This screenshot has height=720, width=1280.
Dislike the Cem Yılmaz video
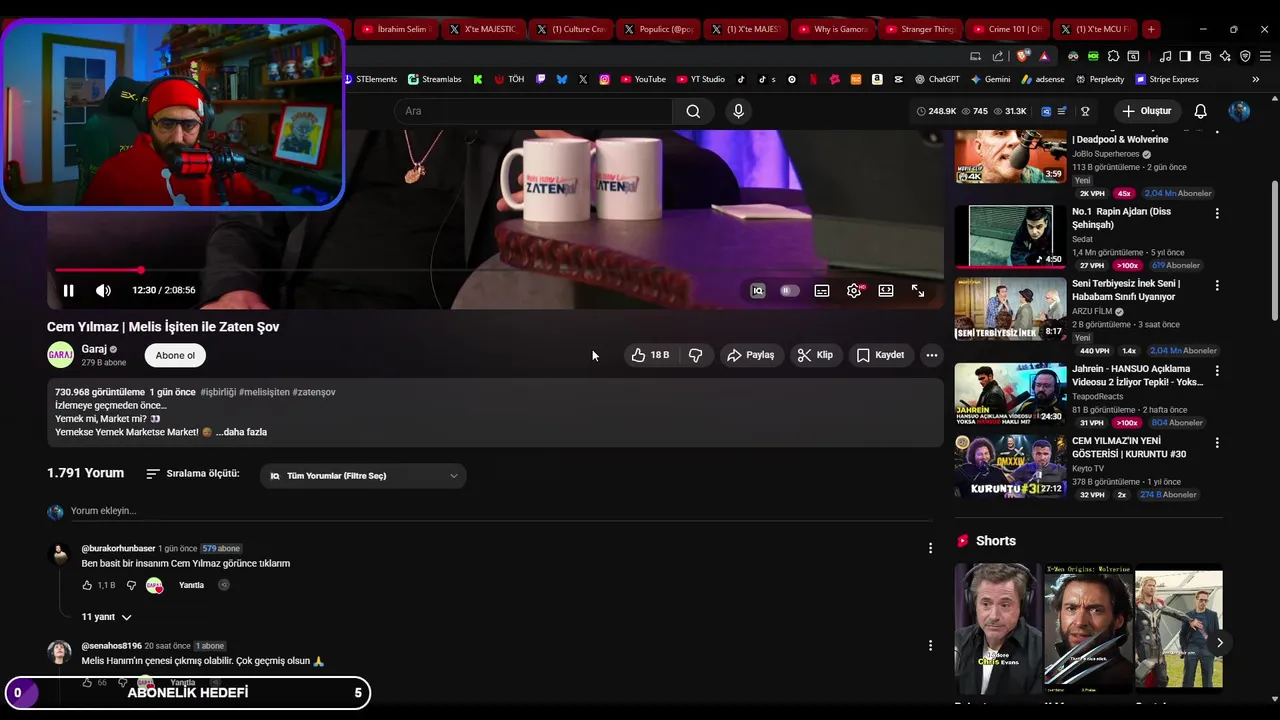pyautogui.click(x=696, y=355)
